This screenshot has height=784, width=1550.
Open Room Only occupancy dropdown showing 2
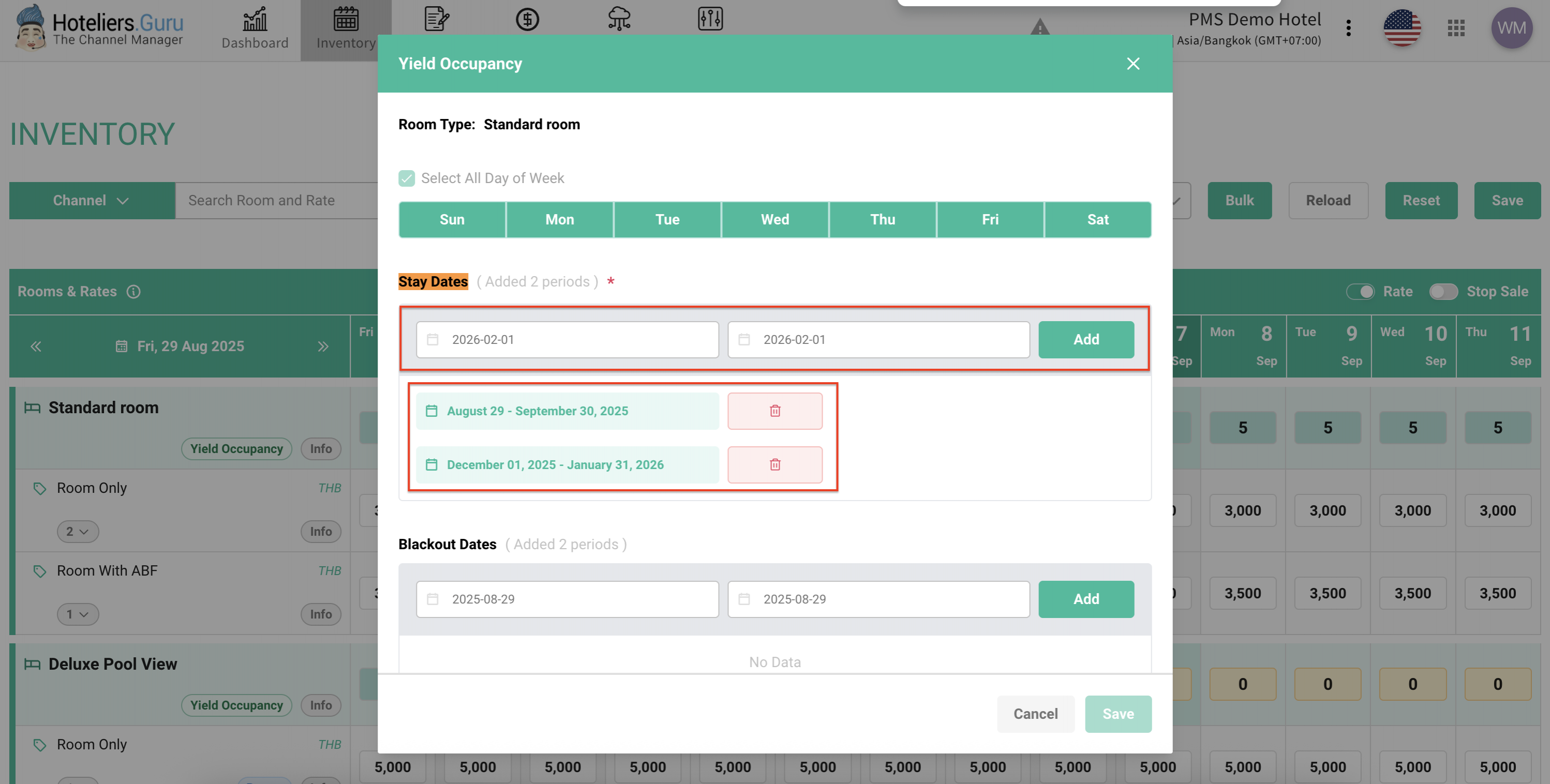(x=78, y=531)
